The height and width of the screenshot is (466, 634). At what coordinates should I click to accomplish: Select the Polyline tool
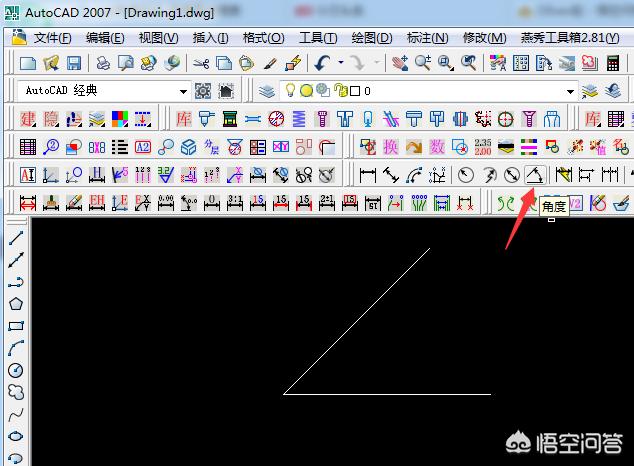click(x=16, y=282)
